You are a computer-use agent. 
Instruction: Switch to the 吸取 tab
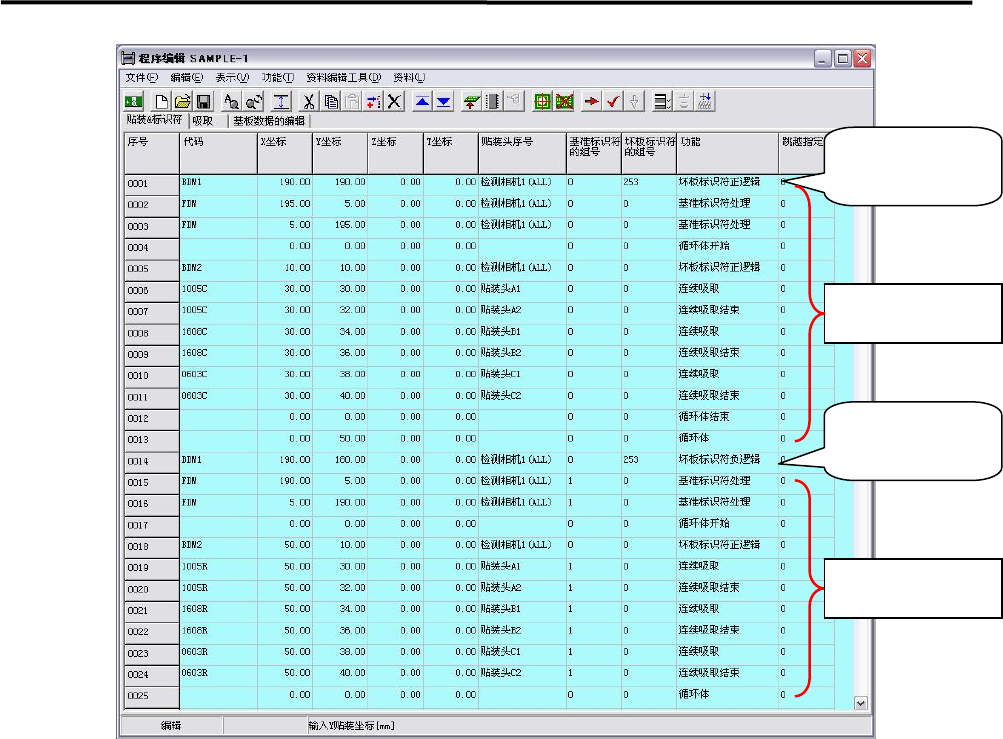202,121
